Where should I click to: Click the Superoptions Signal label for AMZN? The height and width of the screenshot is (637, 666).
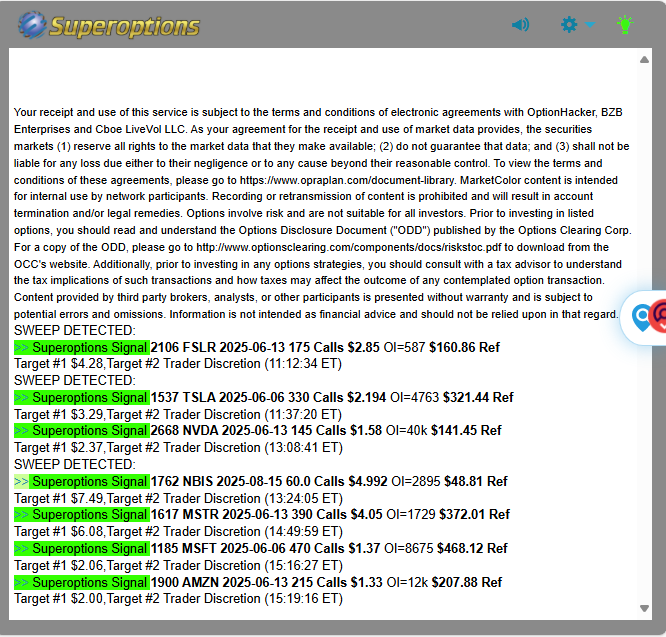(x=82, y=582)
